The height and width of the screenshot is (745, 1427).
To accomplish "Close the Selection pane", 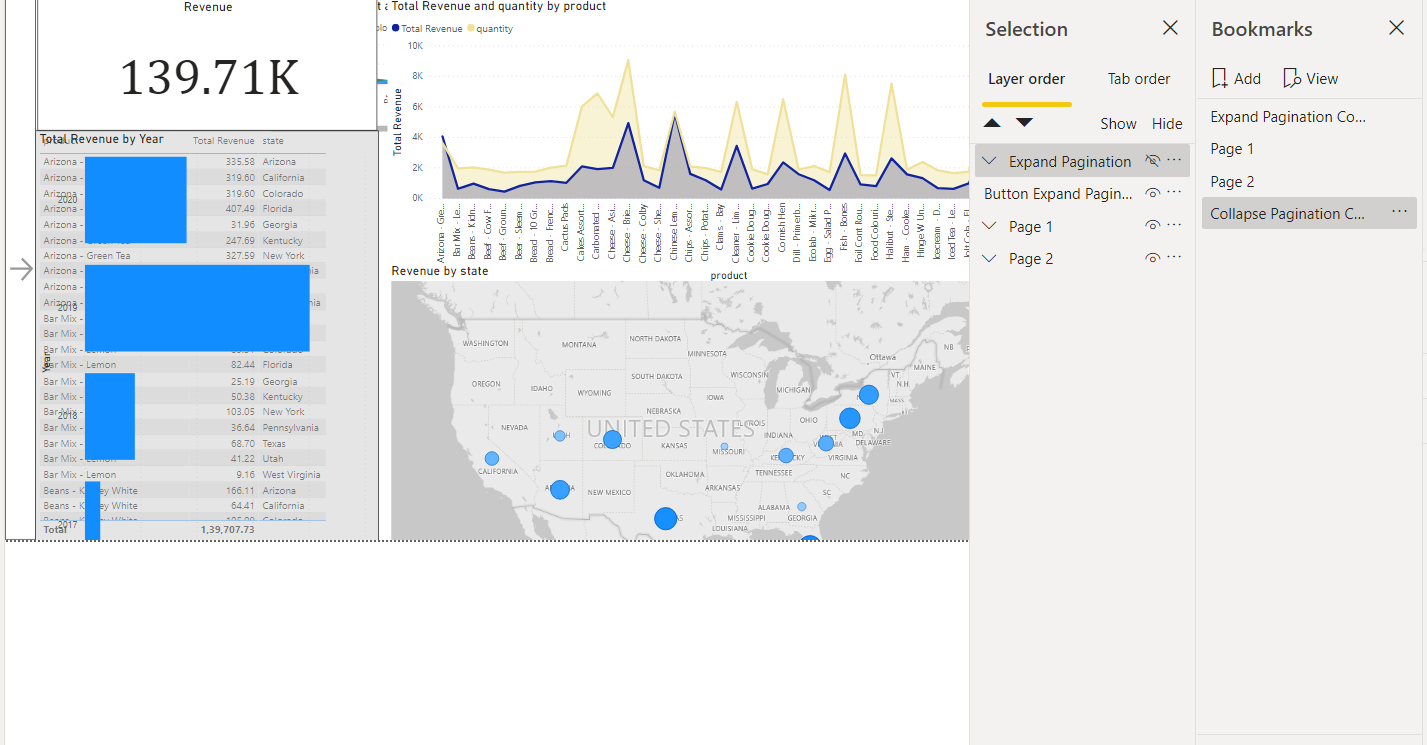I will [x=1170, y=28].
